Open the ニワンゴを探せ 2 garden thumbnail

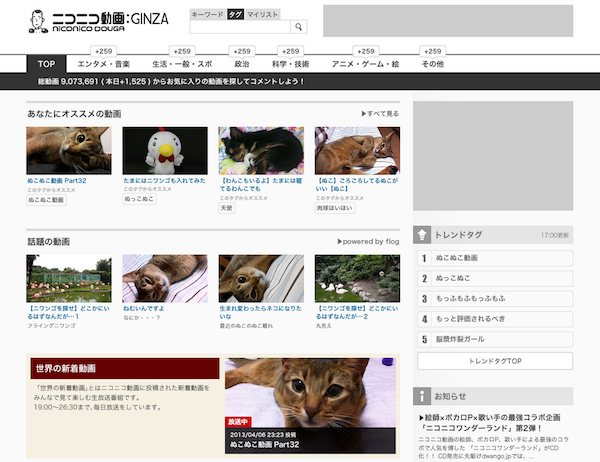pyautogui.click(x=357, y=279)
